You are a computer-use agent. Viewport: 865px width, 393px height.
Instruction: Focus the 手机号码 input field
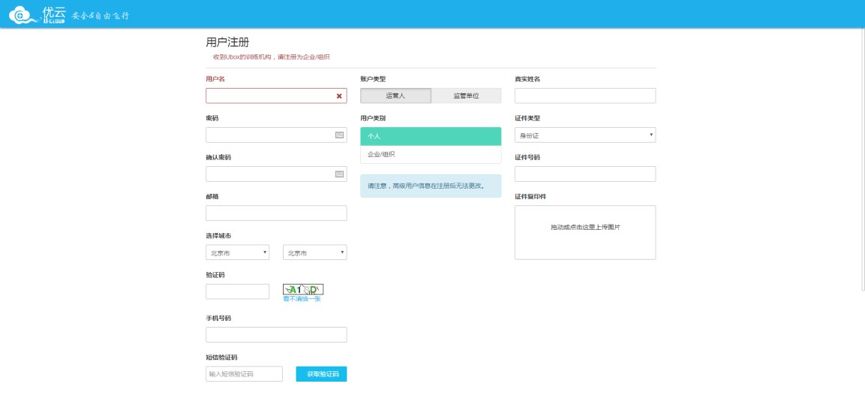(276, 334)
